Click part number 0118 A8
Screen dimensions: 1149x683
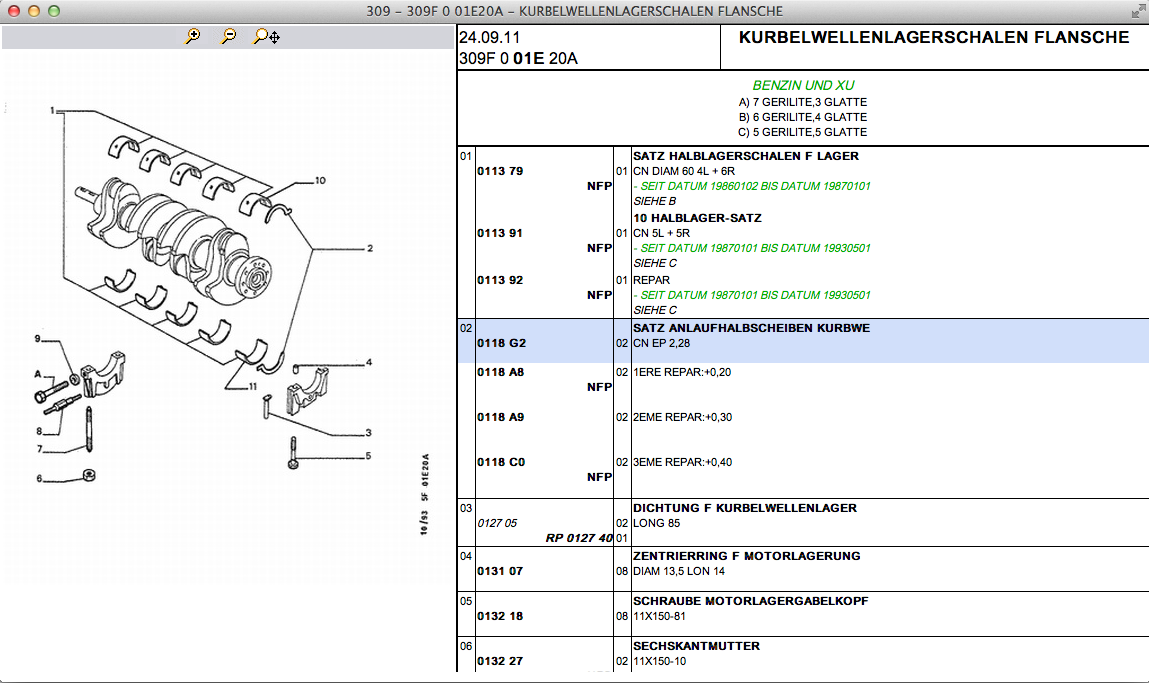[x=501, y=372]
